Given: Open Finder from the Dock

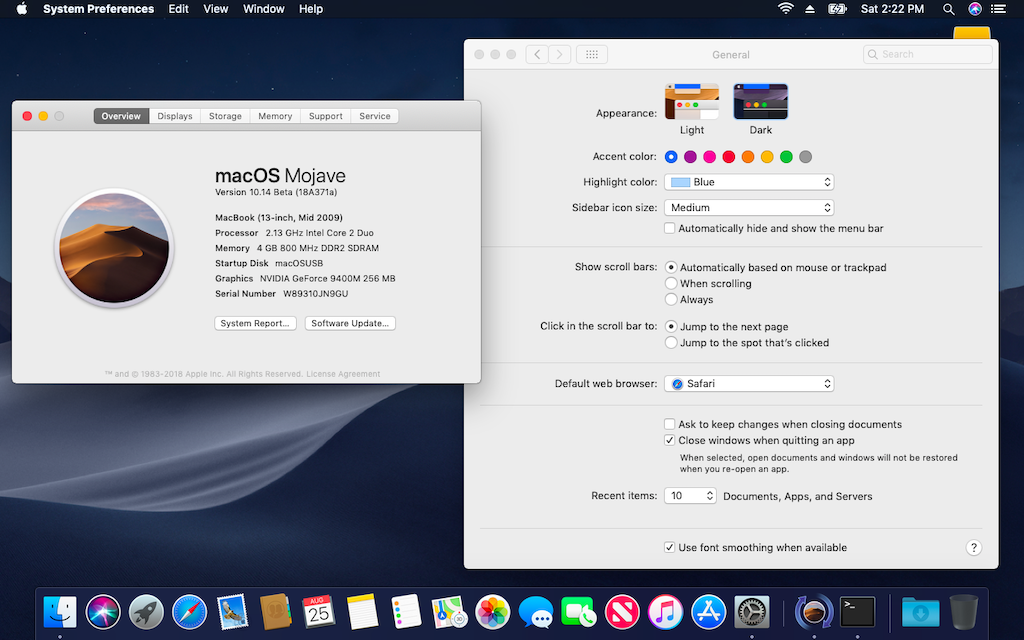Looking at the screenshot, I should (60, 613).
